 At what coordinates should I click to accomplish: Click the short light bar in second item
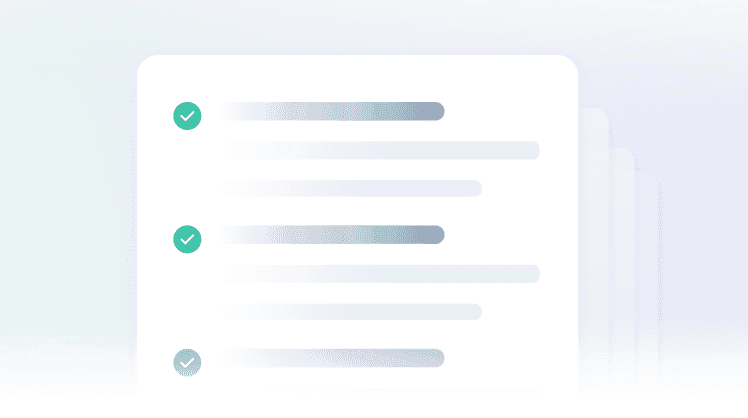pyautogui.click(x=352, y=311)
